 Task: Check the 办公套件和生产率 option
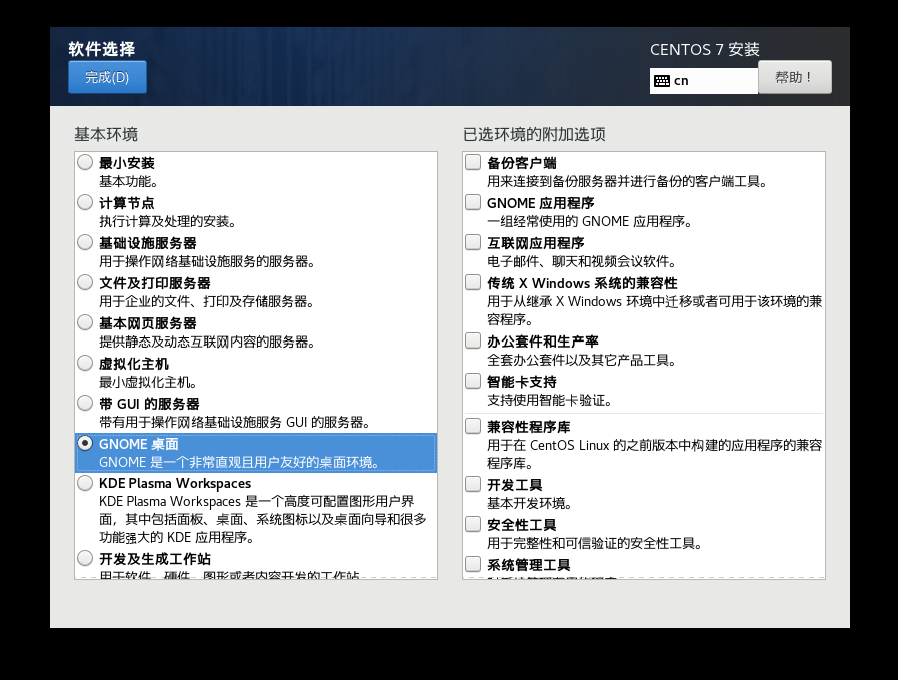tap(473, 341)
